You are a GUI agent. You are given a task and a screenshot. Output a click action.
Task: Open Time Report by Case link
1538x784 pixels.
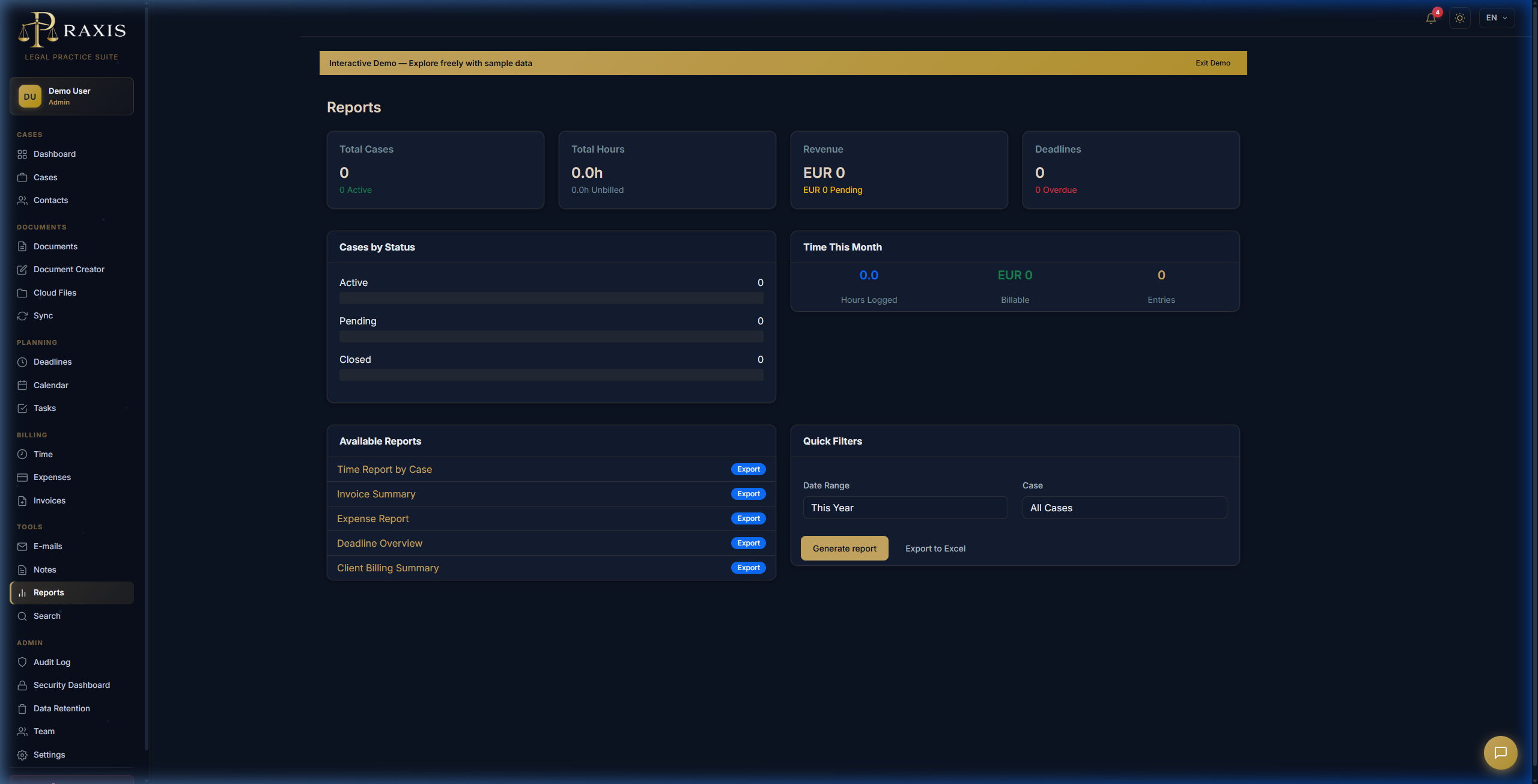click(x=384, y=469)
